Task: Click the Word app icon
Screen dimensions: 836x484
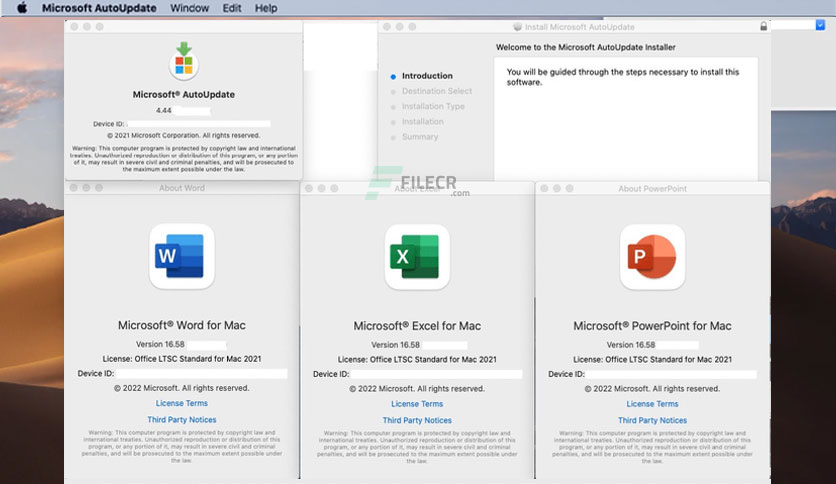Action: (x=182, y=256)
